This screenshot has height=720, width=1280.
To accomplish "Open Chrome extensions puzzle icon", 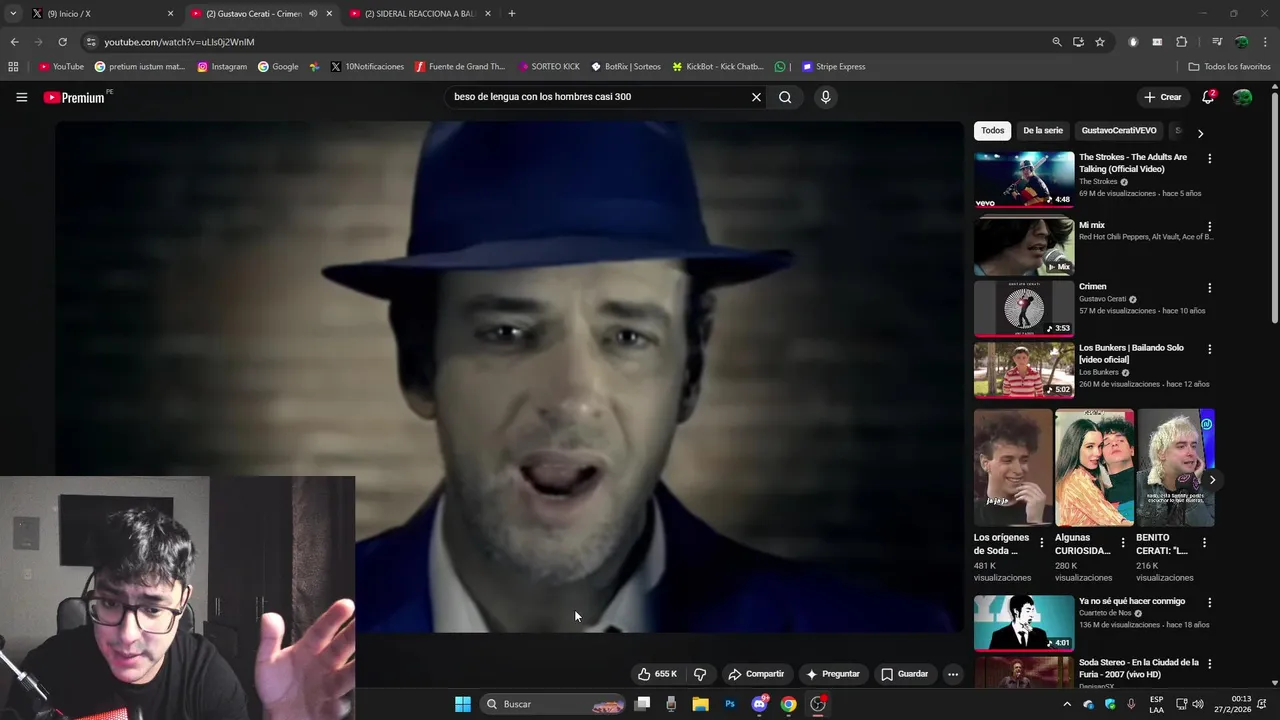I will tap(1182, 42).
